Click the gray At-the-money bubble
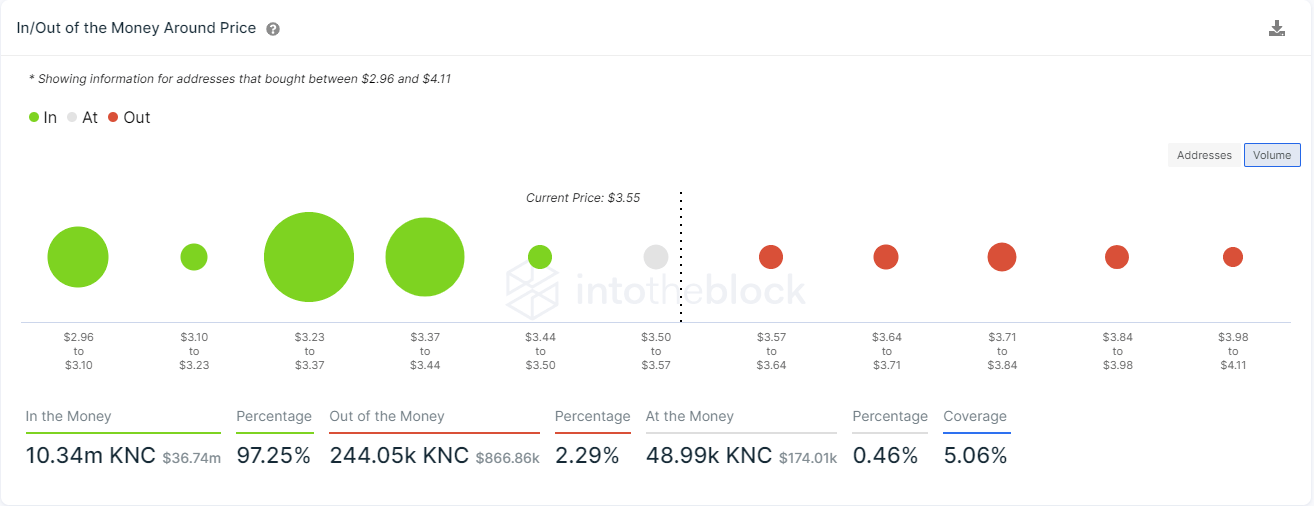This screenshot has width=1314, height=506. [x=656, y=257]
